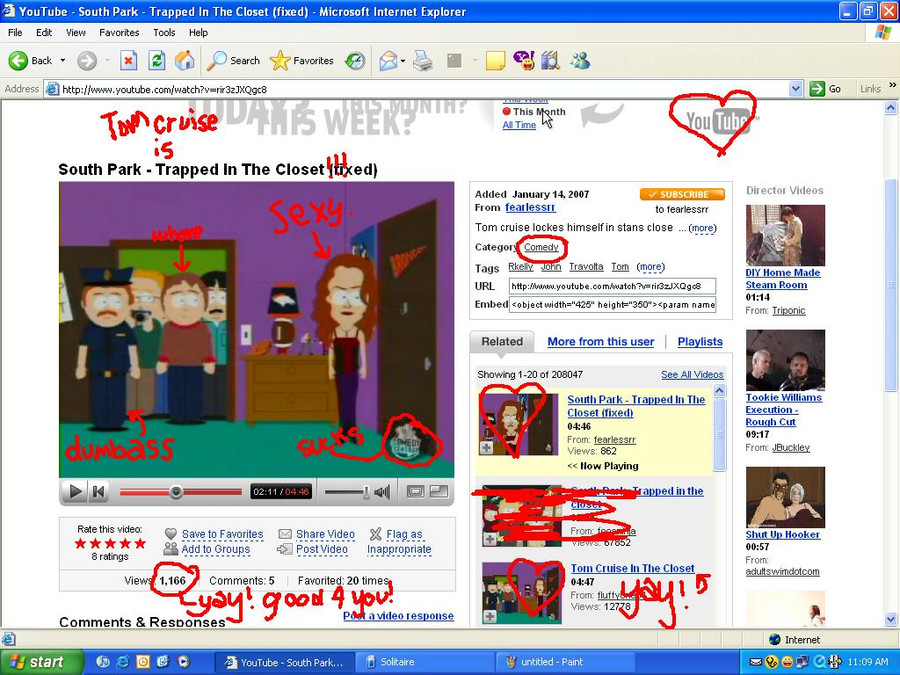The width and height of the screenshot is (900, 675).
Task: Open the Favorites menu in the menu bar
Action: pos(119,33)
